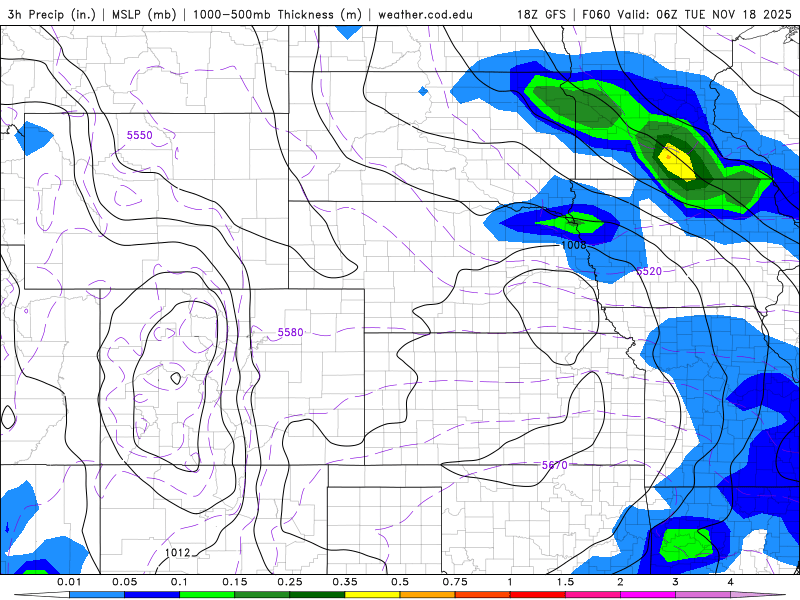Click the '1008' pressure contour label
Image resolution: width=800 pixels, height=600 pixels.
573,245
